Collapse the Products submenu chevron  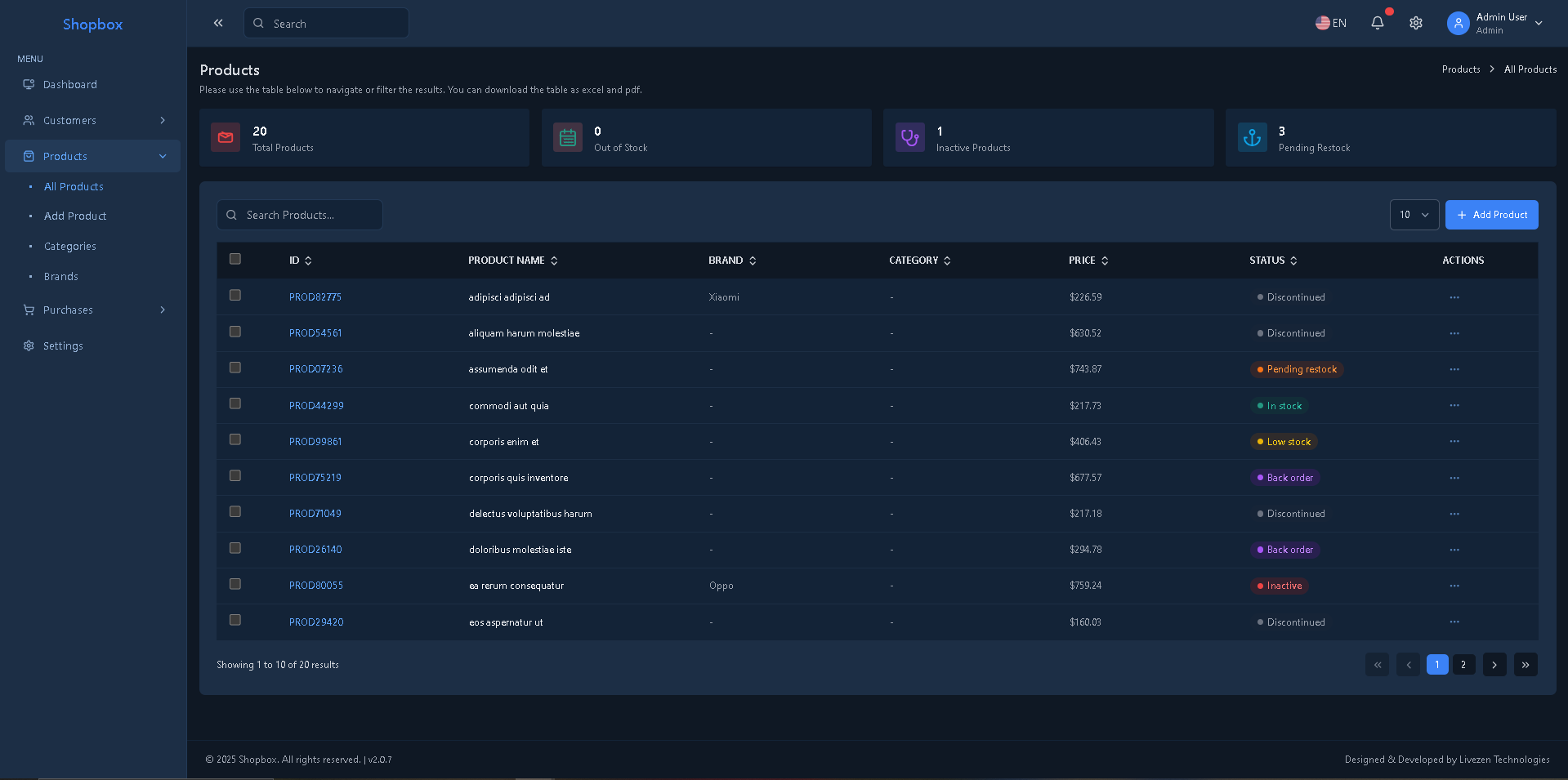(x=163, y=156)
